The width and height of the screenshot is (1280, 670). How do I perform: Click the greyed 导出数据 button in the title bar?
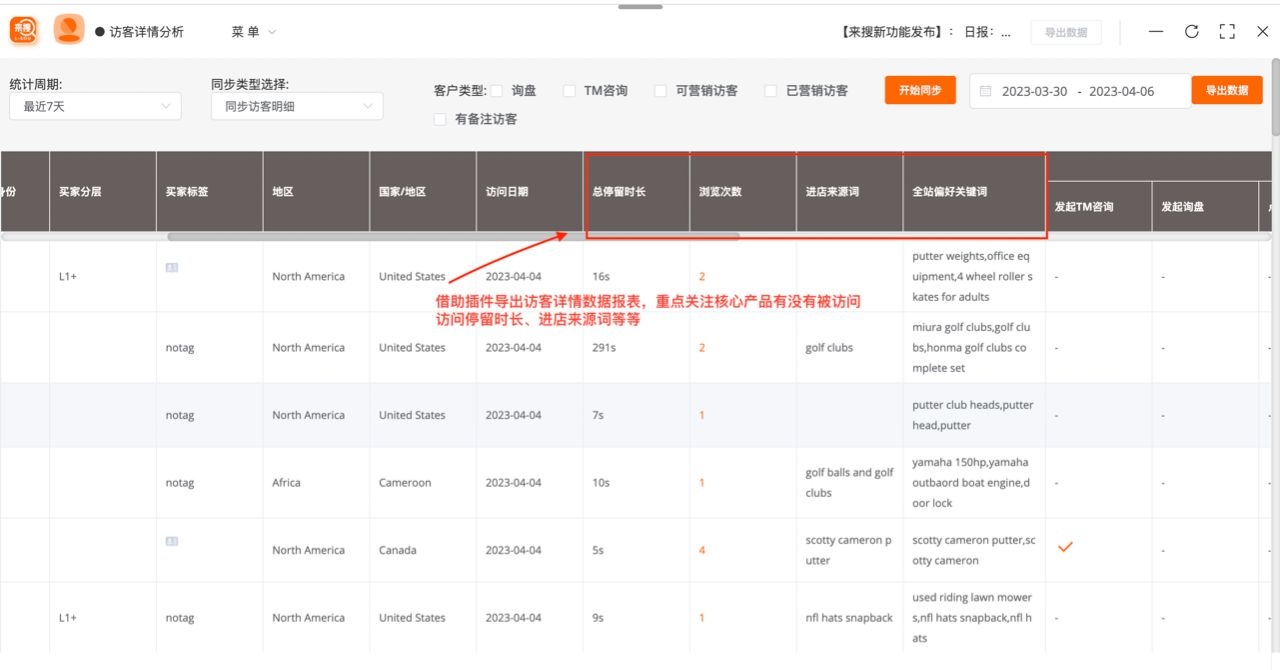point(1066,32)
